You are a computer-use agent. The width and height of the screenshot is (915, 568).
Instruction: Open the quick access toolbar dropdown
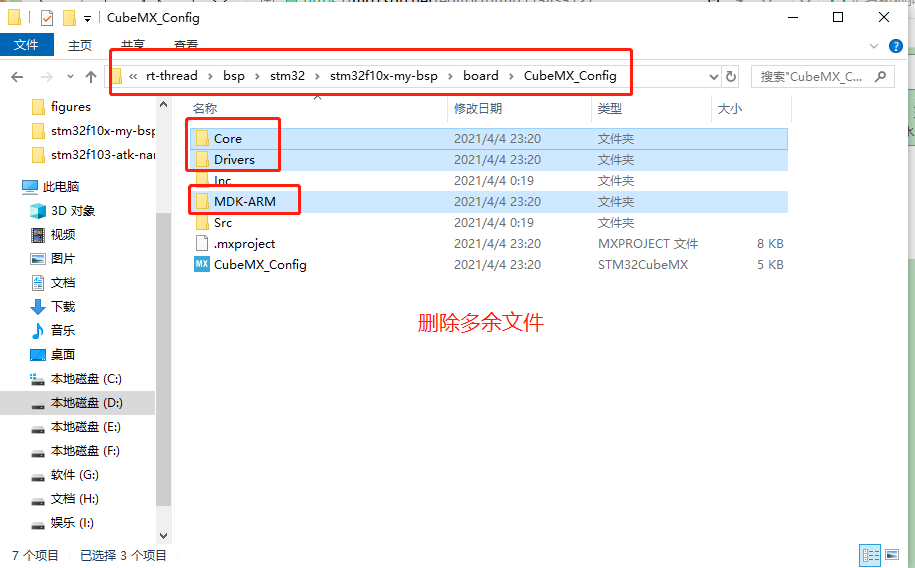click(88, 19)
